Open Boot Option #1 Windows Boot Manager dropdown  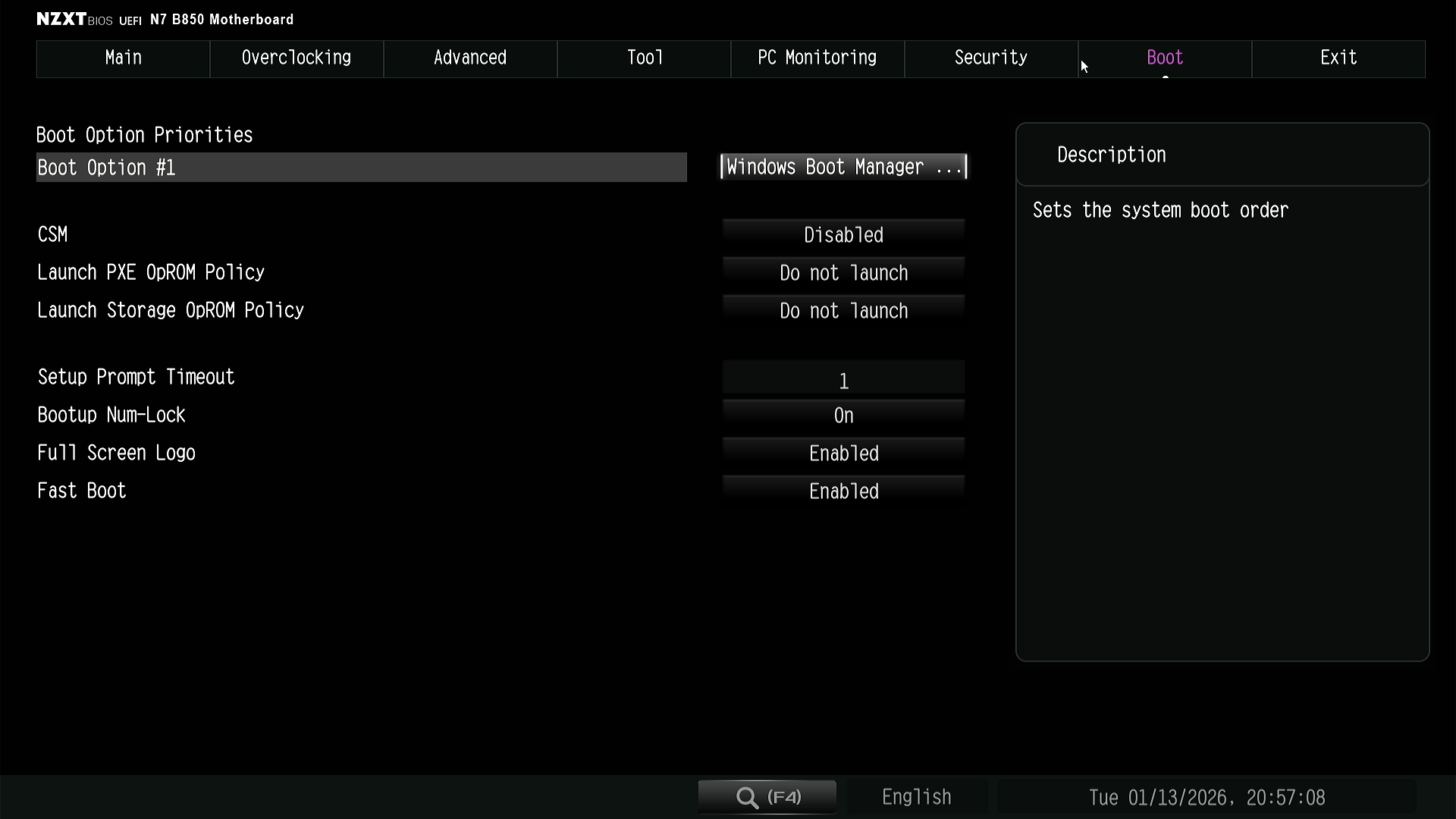(x=843, y=167)
